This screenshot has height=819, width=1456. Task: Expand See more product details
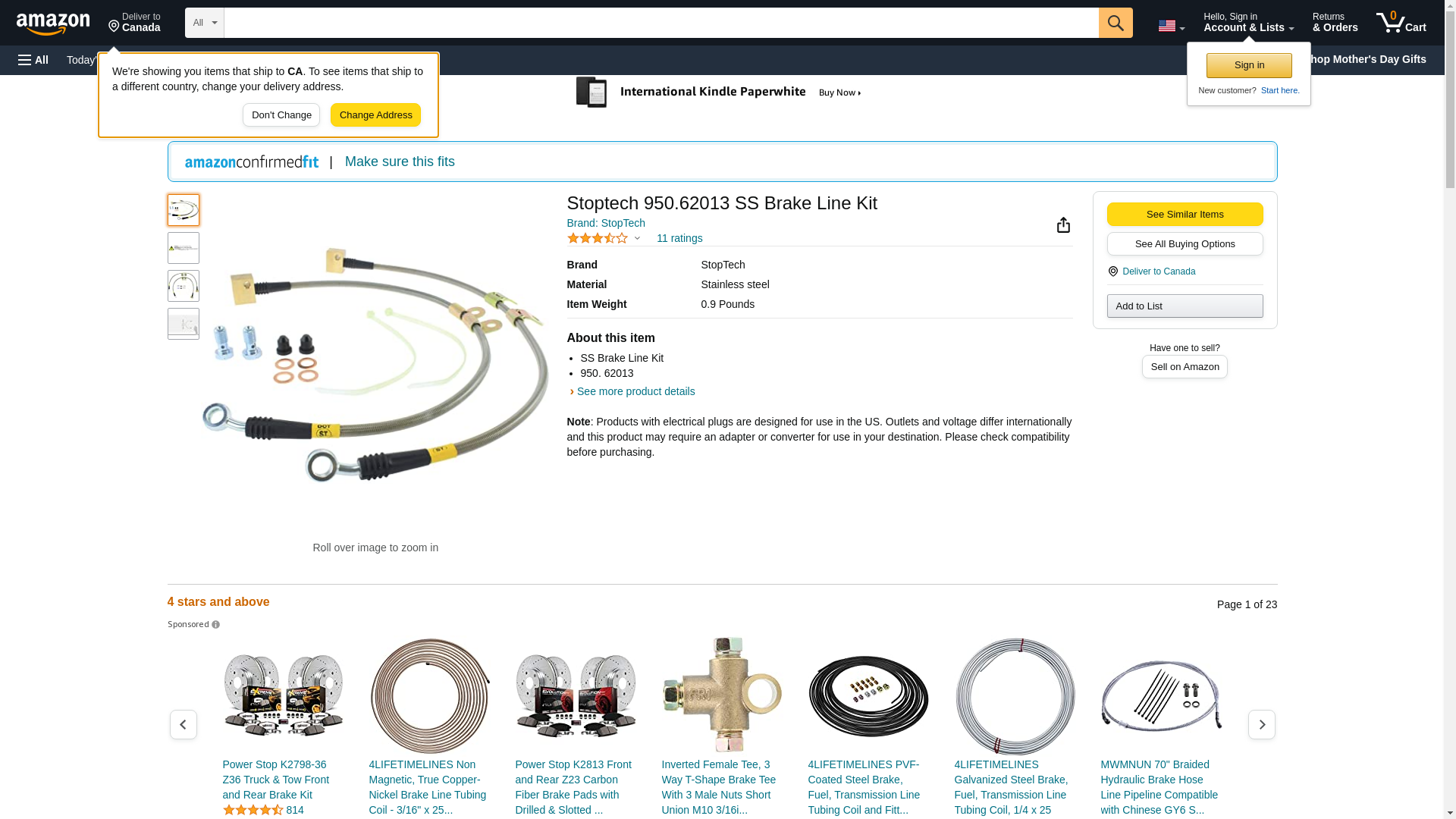tap(635, 392)
